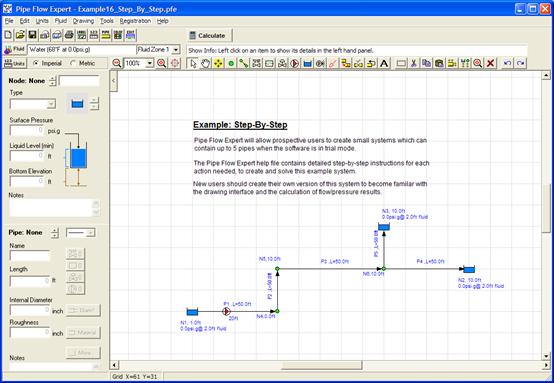The image size is (554, 383).
Task: Open the Registration menu
Action: click(x=135, y=21)
